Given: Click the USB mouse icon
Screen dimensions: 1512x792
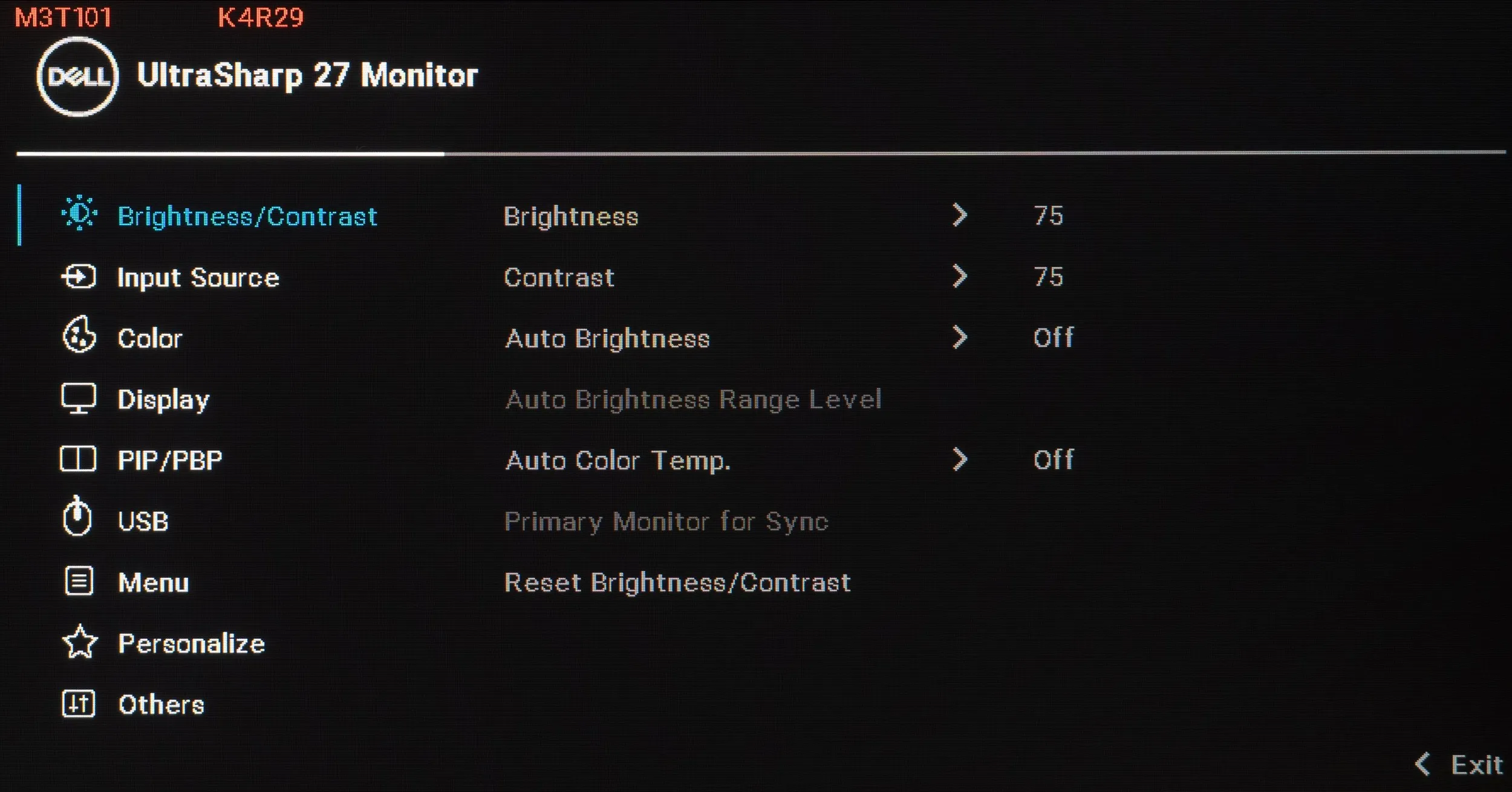Looking at the screenshot, I should (x=77, y=517).
